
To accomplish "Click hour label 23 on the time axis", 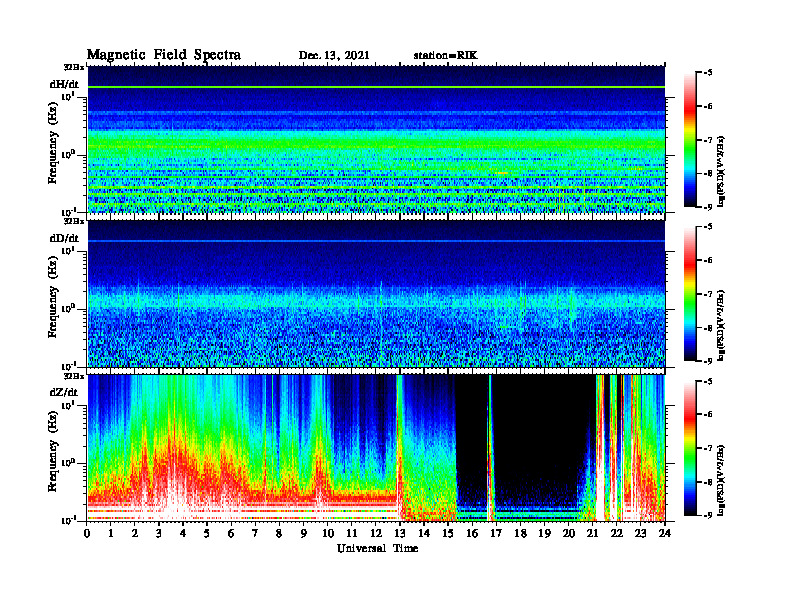I will (640, 534).
